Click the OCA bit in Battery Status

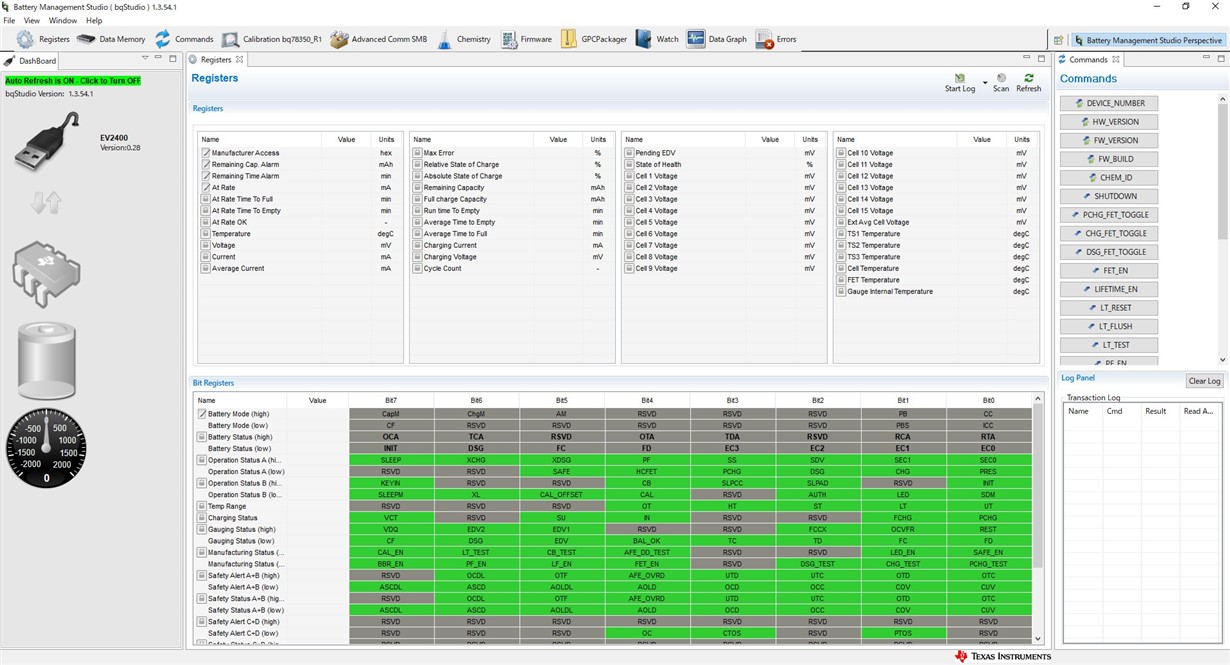tap(391, 437)
